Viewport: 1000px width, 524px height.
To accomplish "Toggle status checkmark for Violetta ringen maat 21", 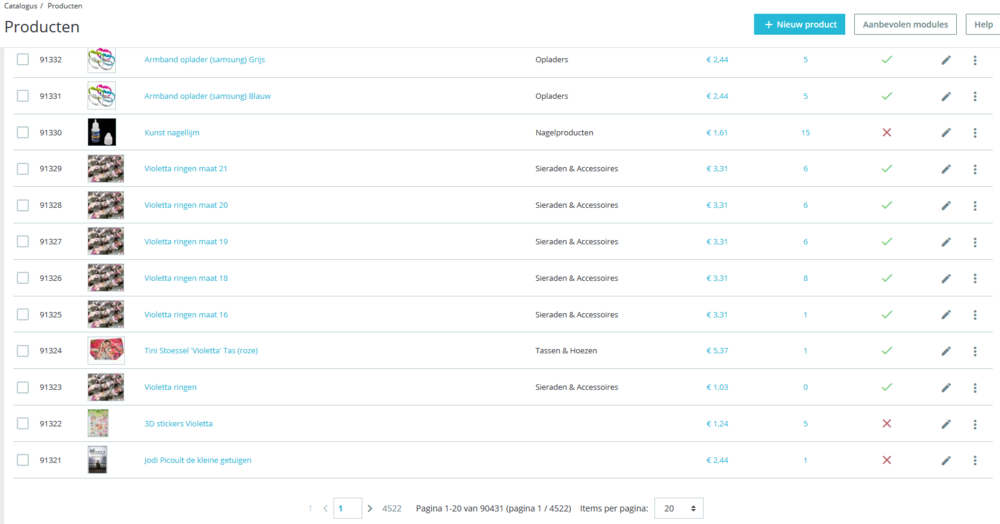I will [886, 168].
